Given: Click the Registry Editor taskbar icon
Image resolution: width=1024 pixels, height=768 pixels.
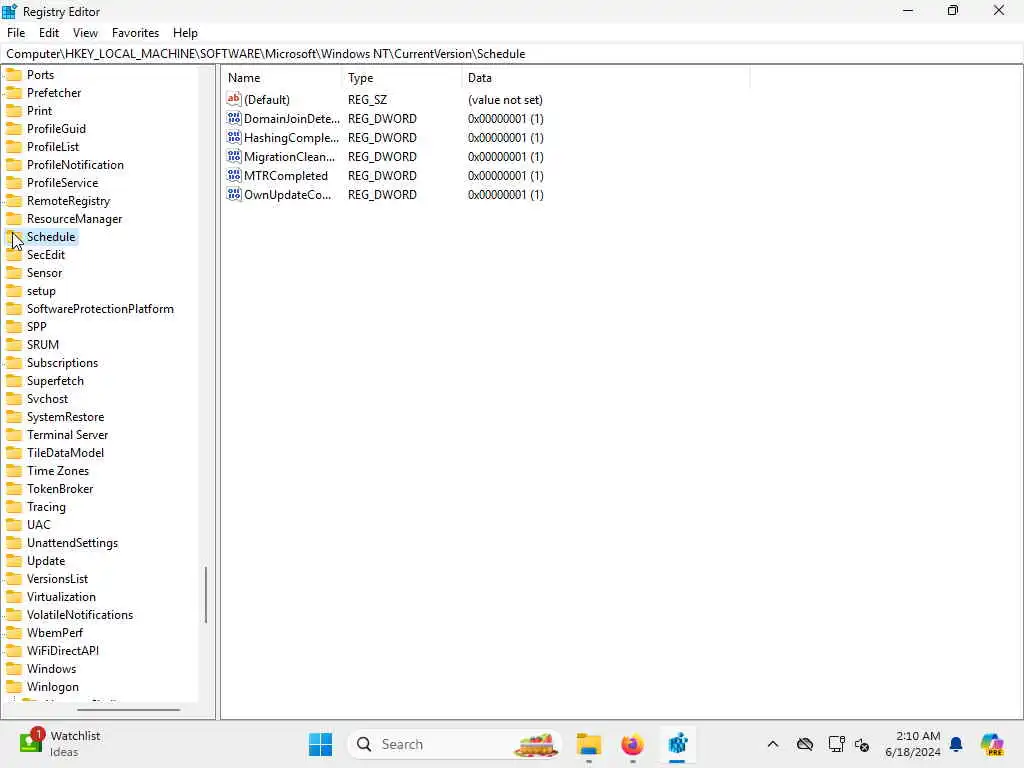Looking at the screenshot, I should pos(677,744).
